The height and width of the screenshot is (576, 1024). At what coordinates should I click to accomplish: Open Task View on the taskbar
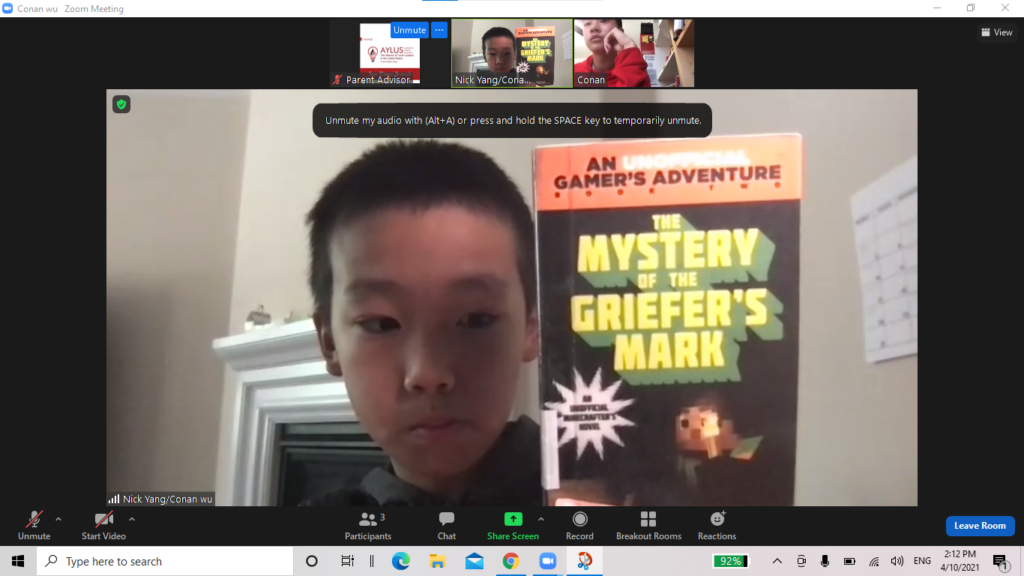[x=347, y=561]
